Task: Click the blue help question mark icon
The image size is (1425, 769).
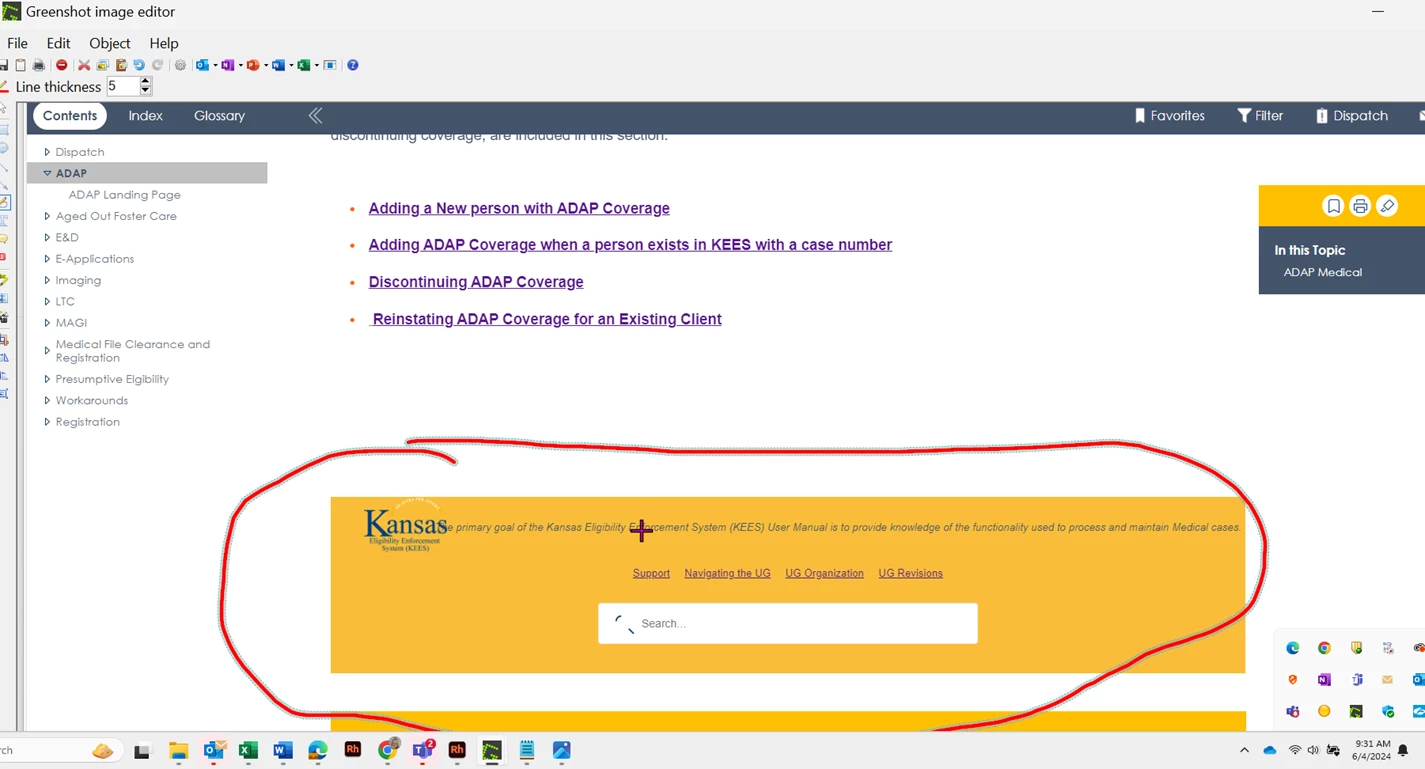Action: (352, 65)
